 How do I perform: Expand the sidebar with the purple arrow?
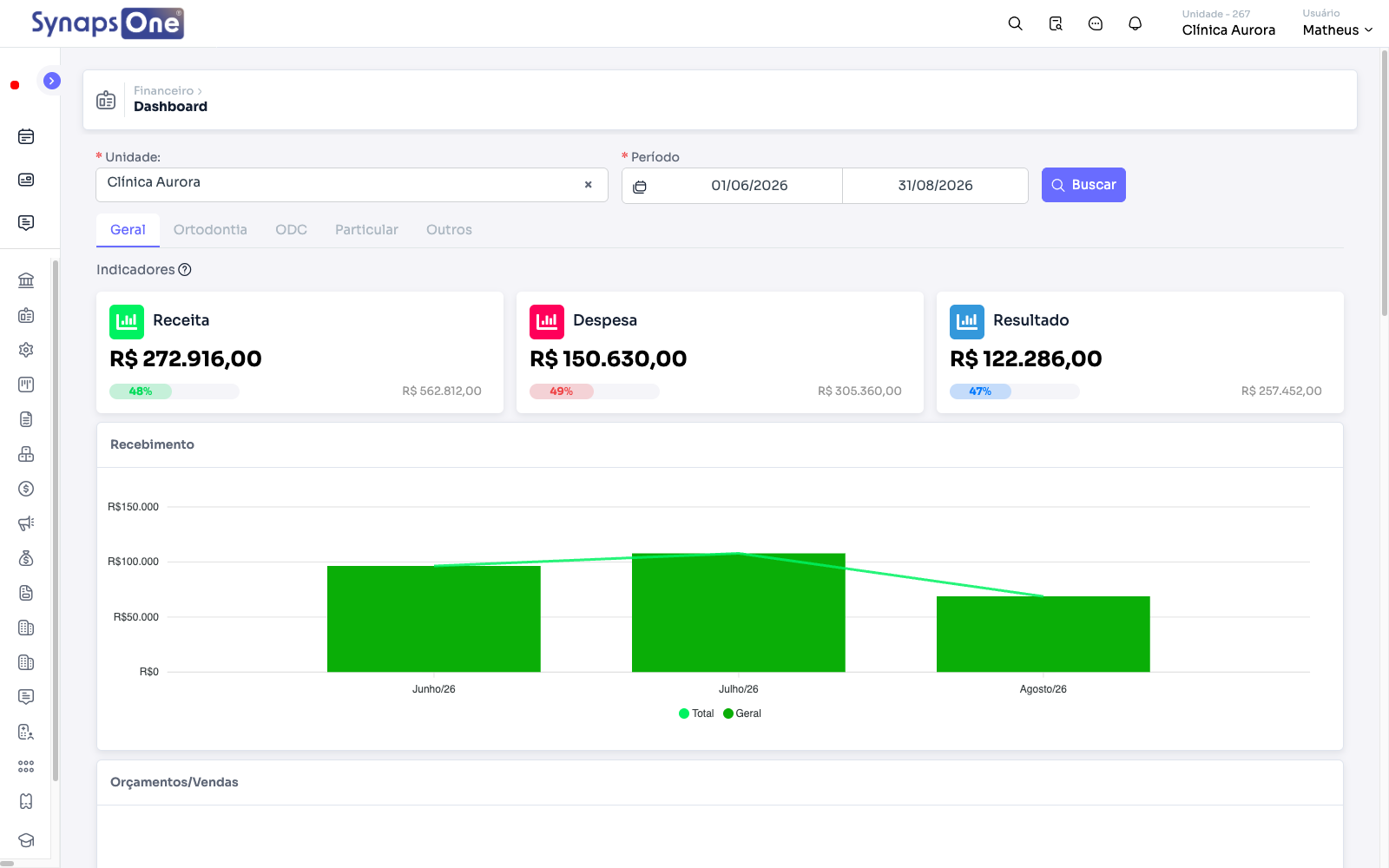click(52, 81)
